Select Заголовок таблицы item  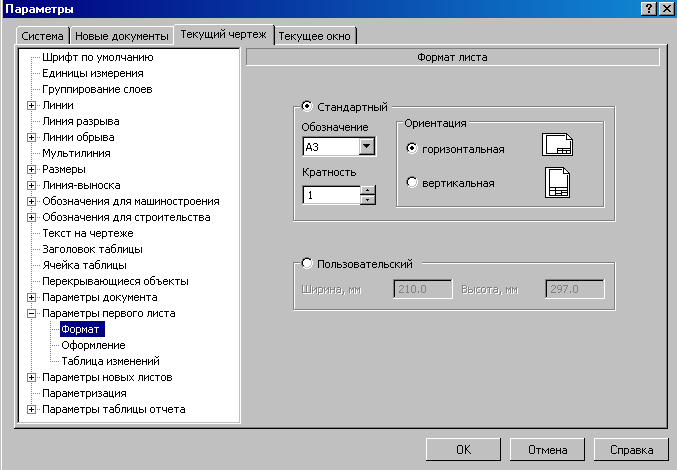pos(92,249)
